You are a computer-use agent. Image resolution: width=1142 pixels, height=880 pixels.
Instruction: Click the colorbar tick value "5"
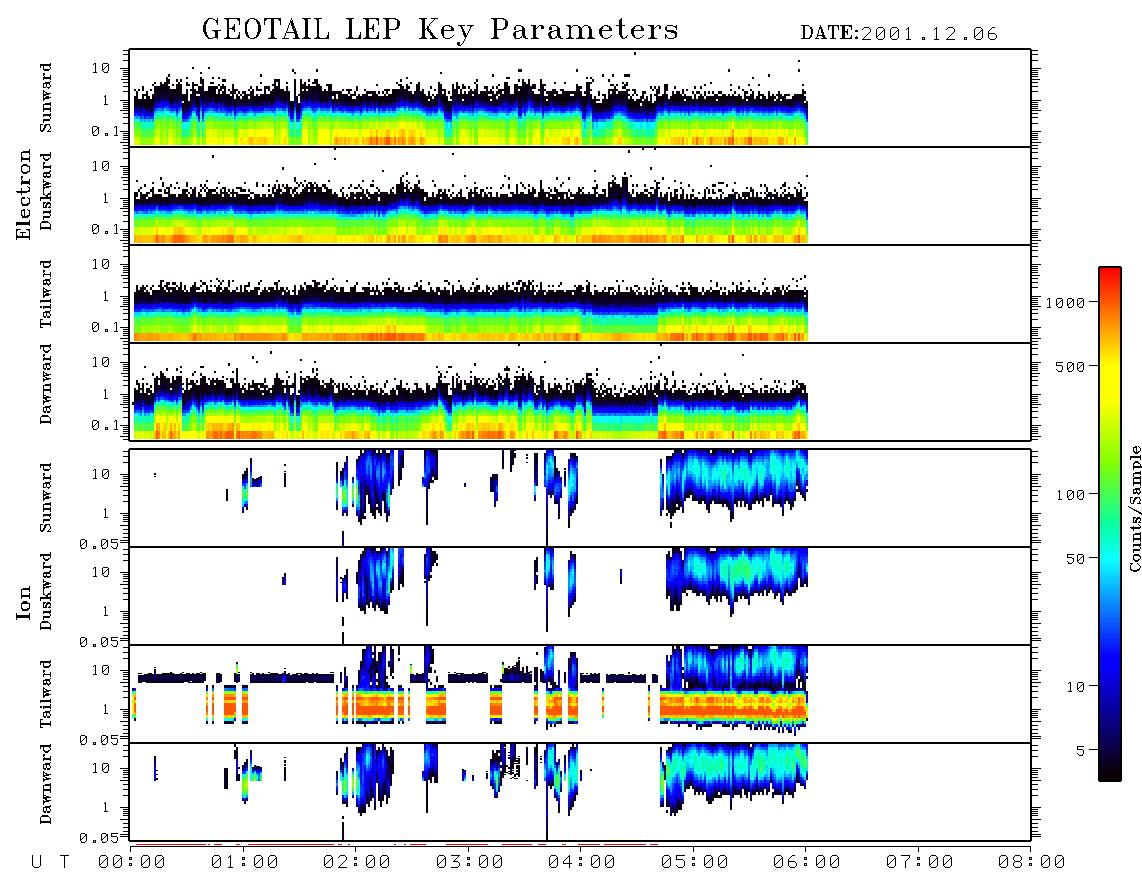tap(1081, 751)
